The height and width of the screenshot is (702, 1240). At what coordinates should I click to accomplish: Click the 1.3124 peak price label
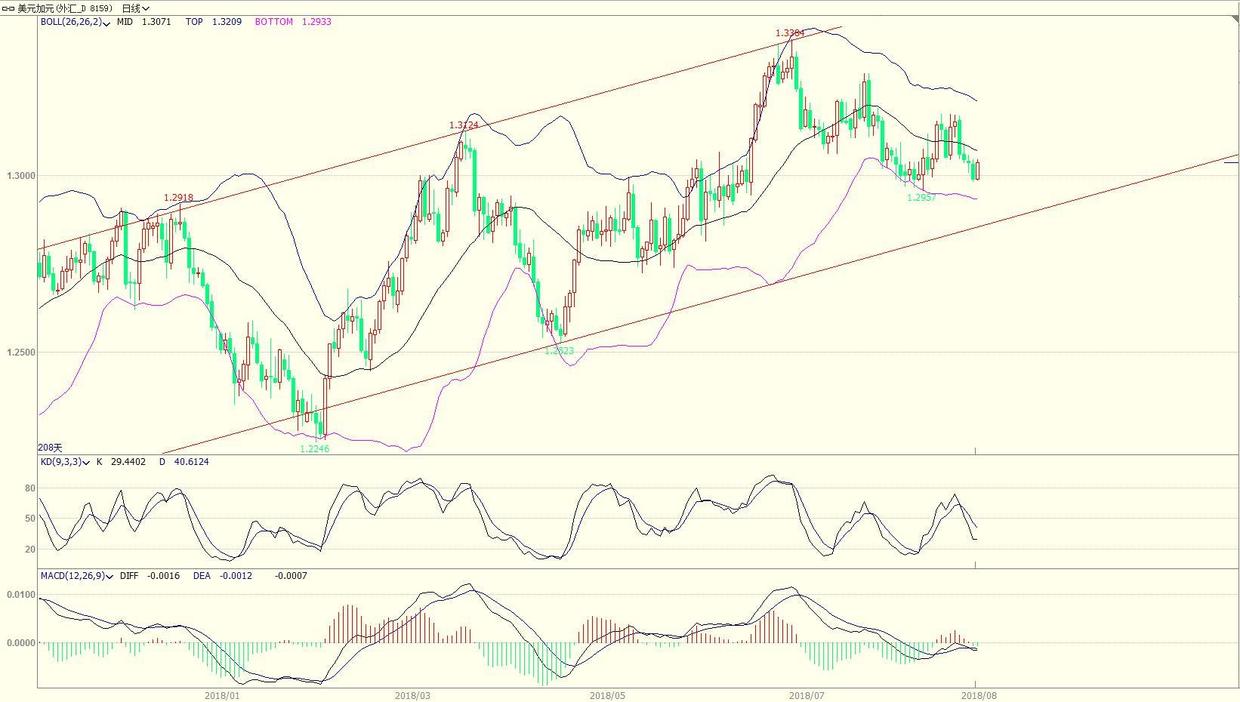[463, 125]
